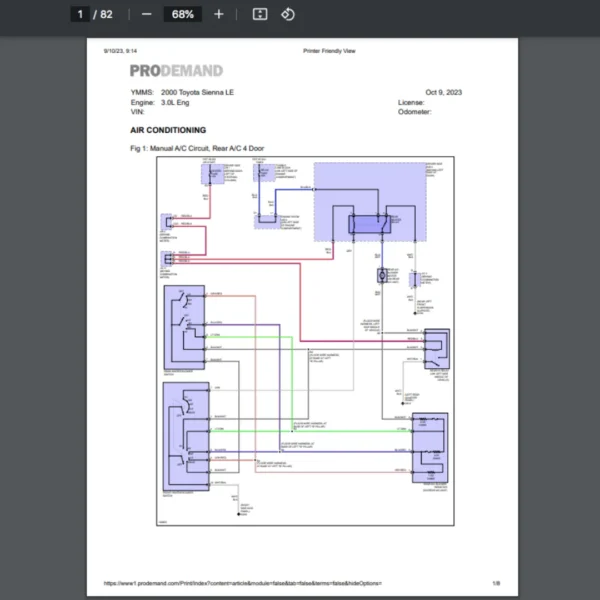
Task: Click the Printer Friendly View header text
Action: (329, 51)
